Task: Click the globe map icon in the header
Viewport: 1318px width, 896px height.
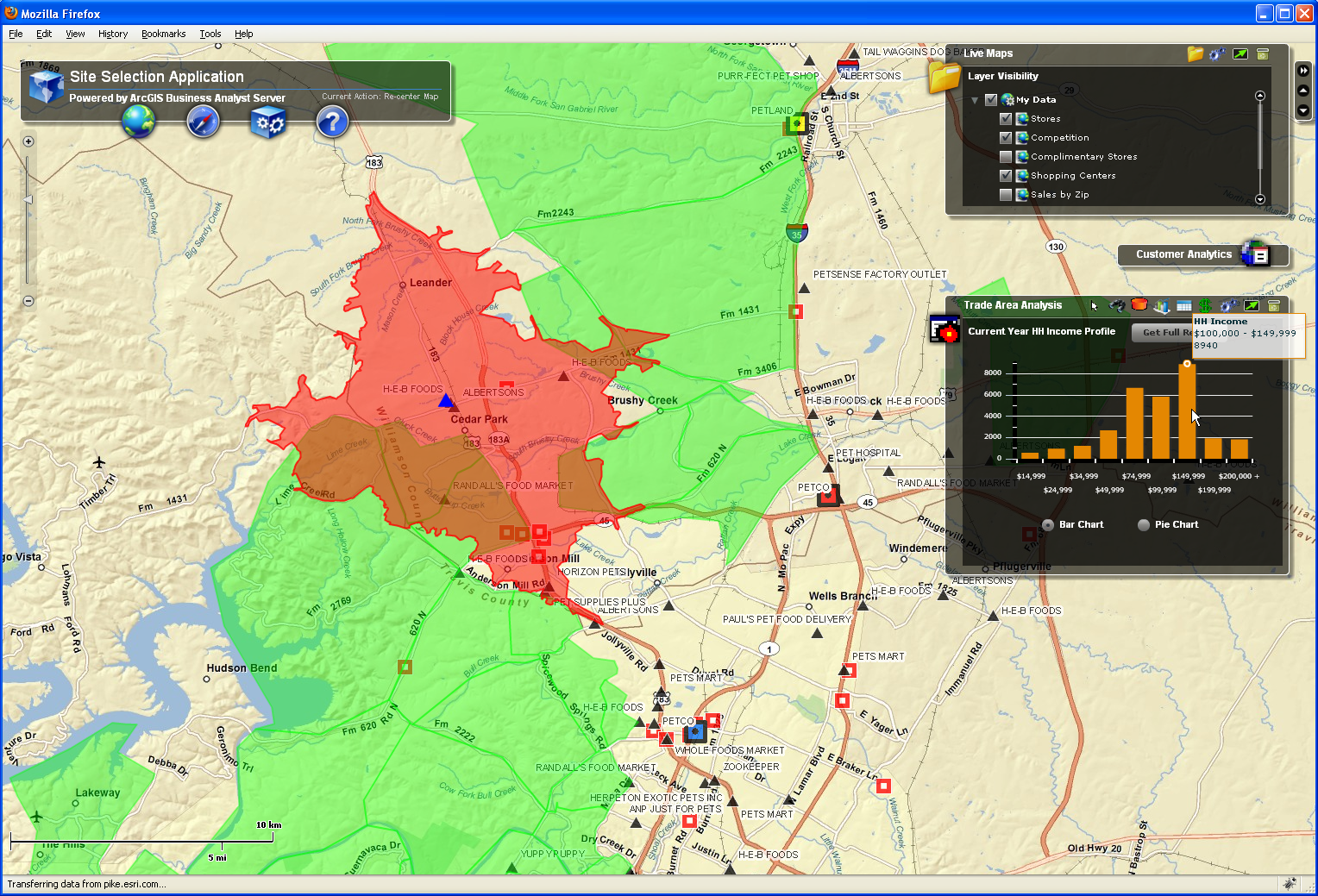Action: point(138,122)
